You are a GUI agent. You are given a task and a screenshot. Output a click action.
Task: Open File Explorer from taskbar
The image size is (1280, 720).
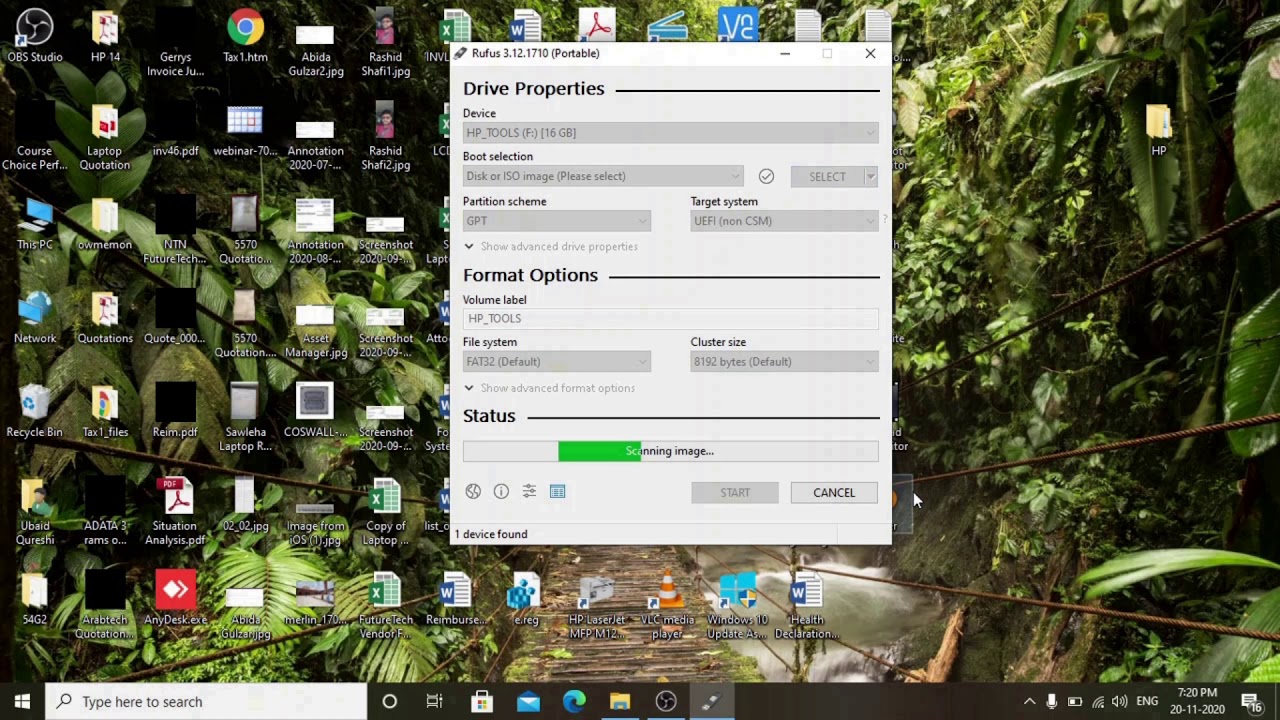620,701
